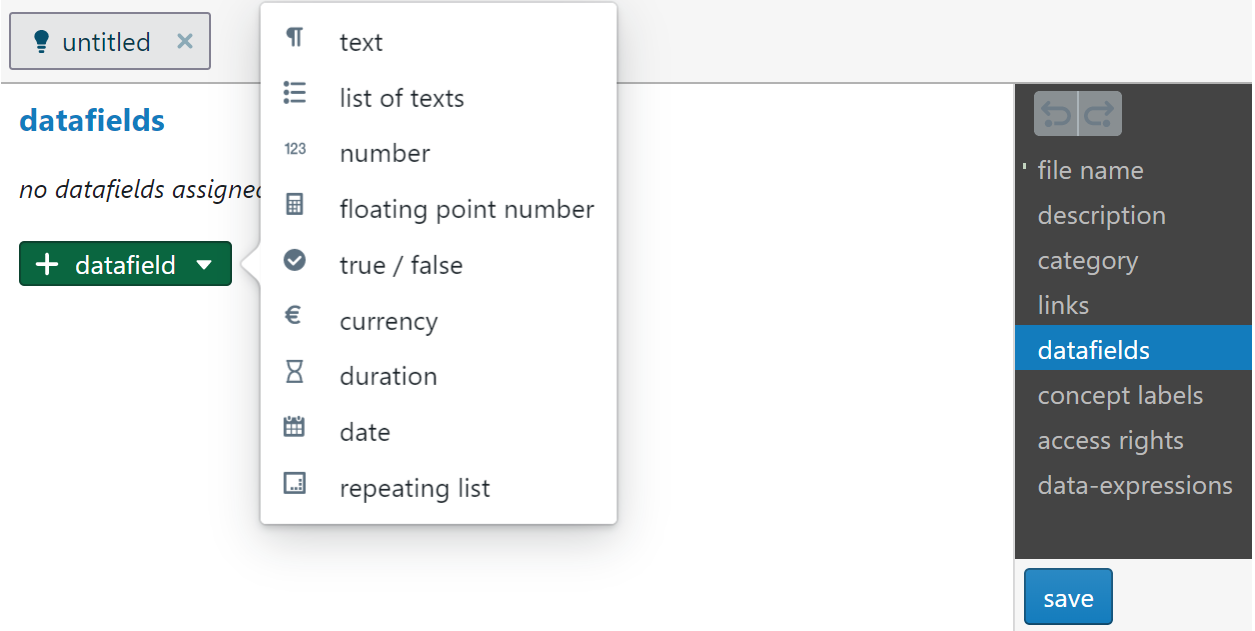Click the redo arrow button
The image size is (1255, 631).
coord(1100,114)
